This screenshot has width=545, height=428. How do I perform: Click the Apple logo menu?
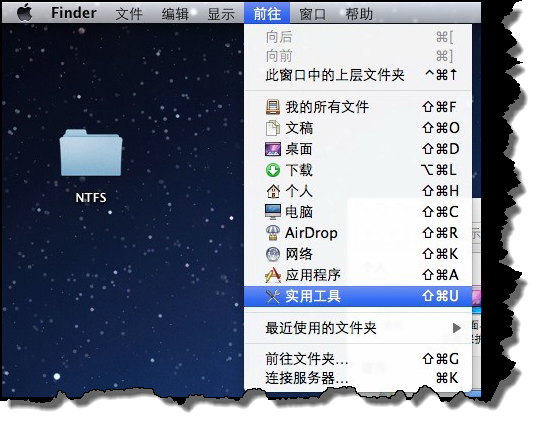25,13
